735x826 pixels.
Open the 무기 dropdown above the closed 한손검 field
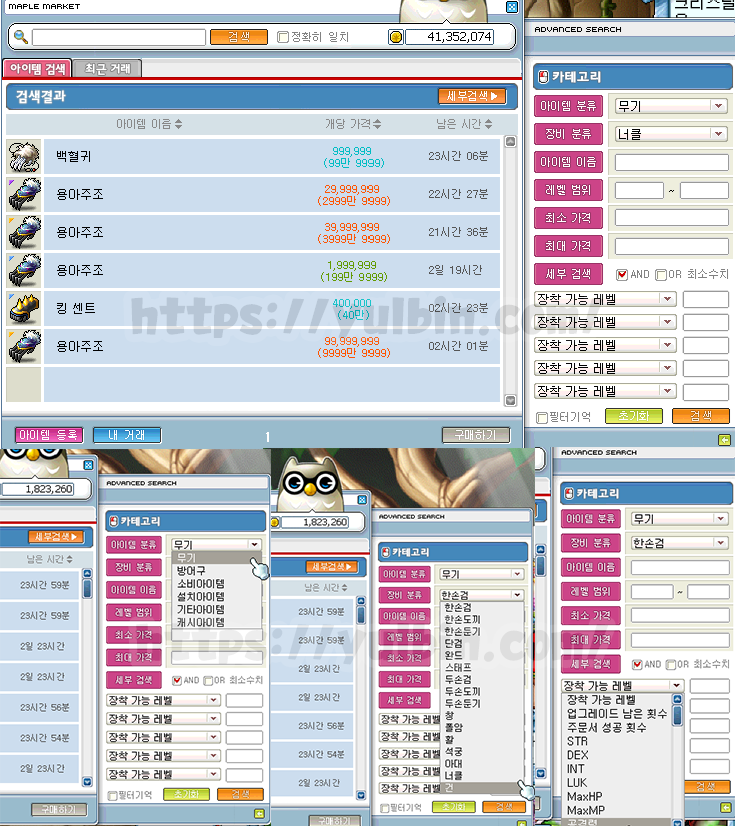click(680, 519)
